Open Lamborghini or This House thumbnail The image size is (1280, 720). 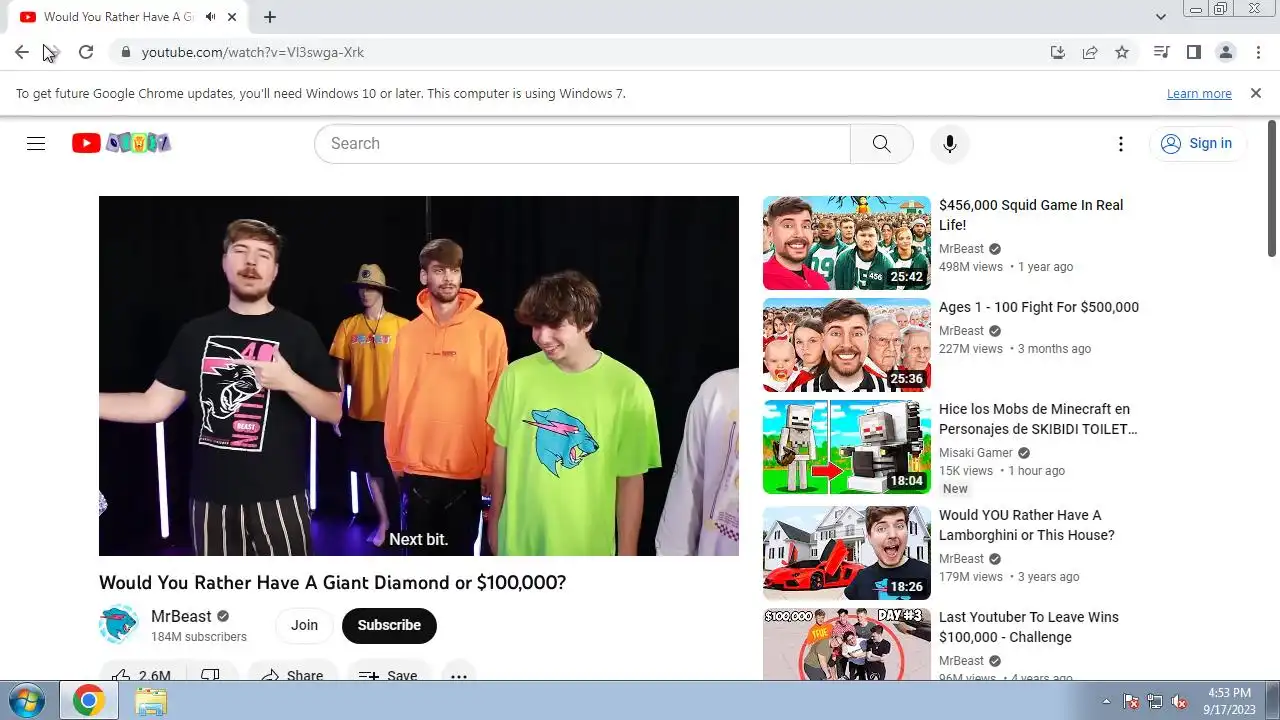pos(847,553)
